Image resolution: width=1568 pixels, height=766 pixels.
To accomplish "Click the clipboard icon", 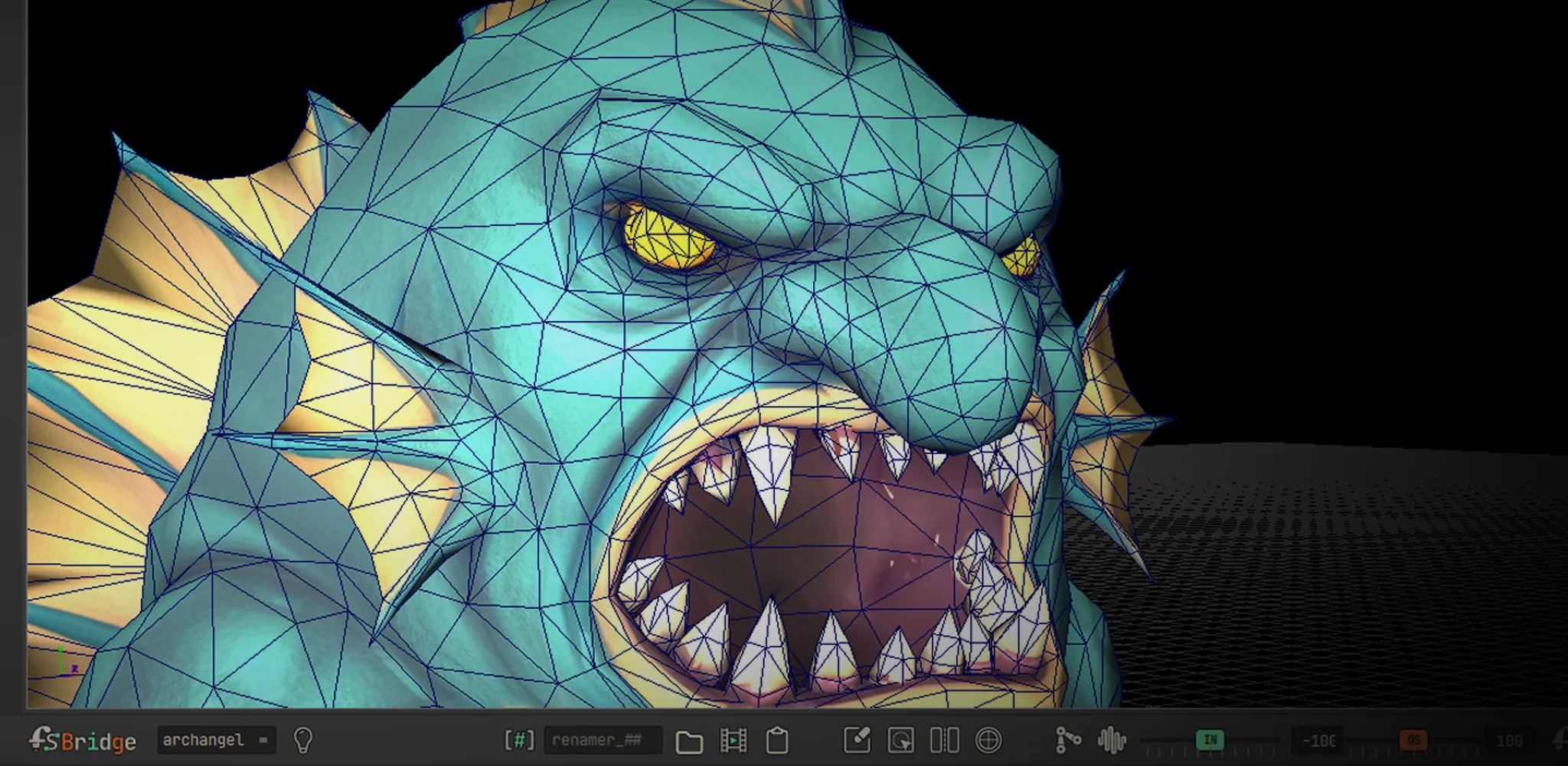I will click(777, 740).
